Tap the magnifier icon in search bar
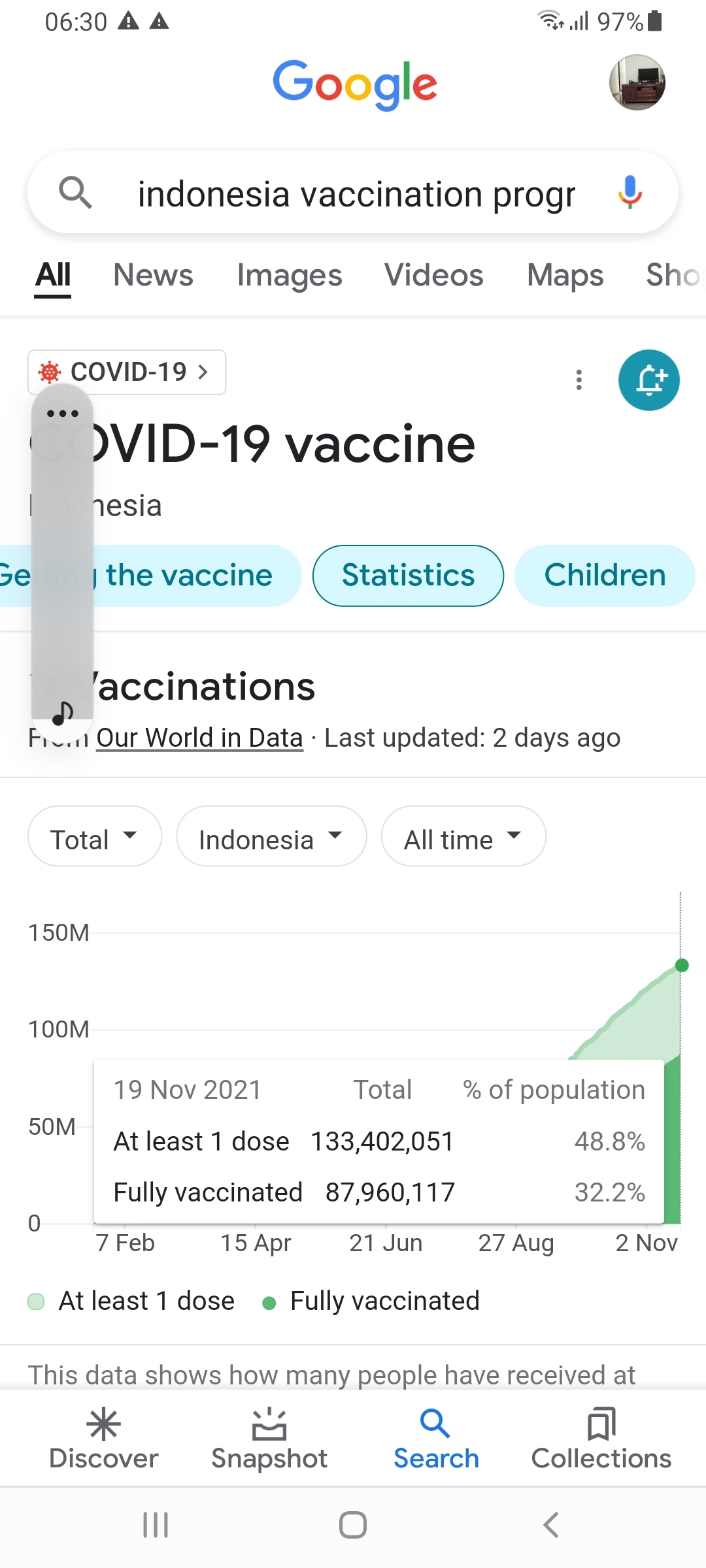This screenshot has height=1568, width=706. click(x=75, y=193)
